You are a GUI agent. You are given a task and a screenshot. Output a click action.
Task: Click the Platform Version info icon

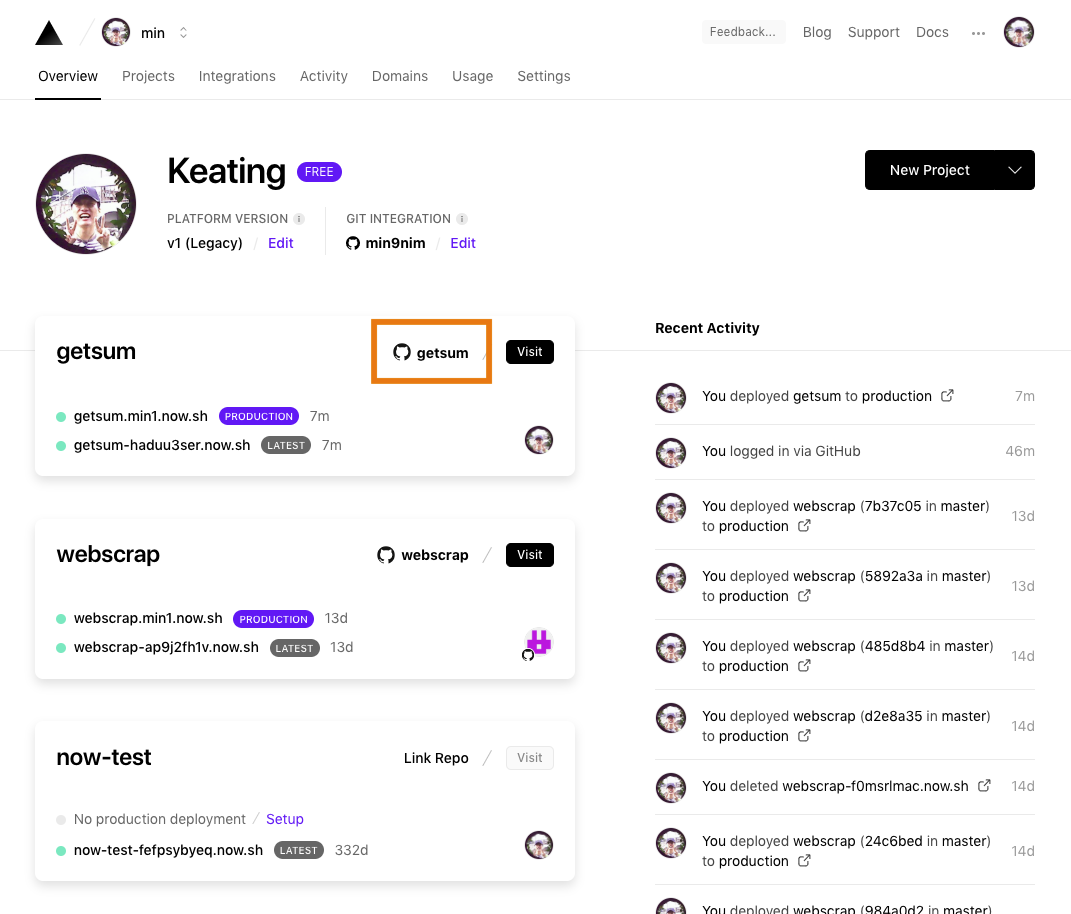299,219
